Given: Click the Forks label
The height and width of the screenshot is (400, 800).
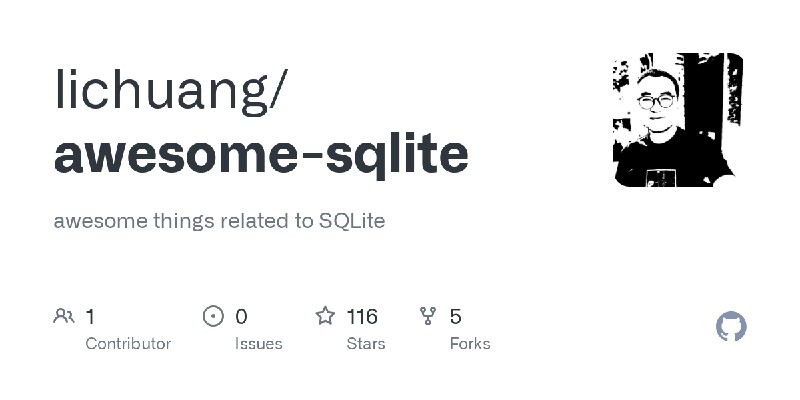Looking at the screenshot, I should [x=470, y=343].
